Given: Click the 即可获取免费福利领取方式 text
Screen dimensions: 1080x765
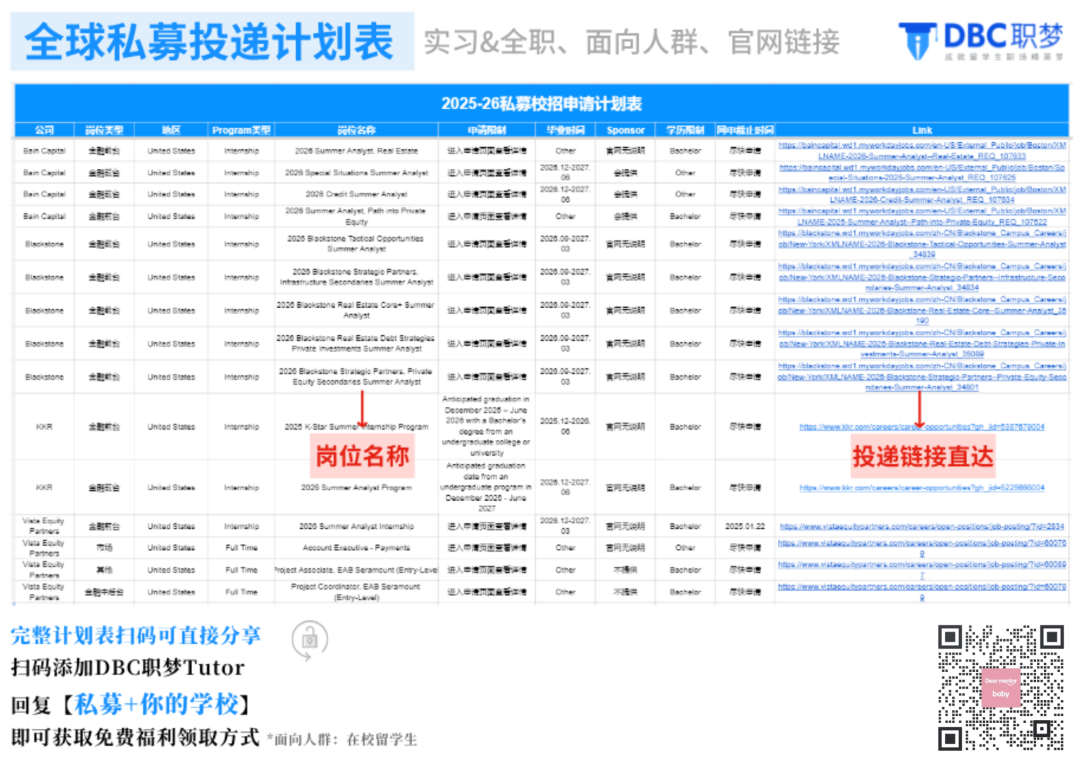Looking at the screenshot, I should [135, 737].
